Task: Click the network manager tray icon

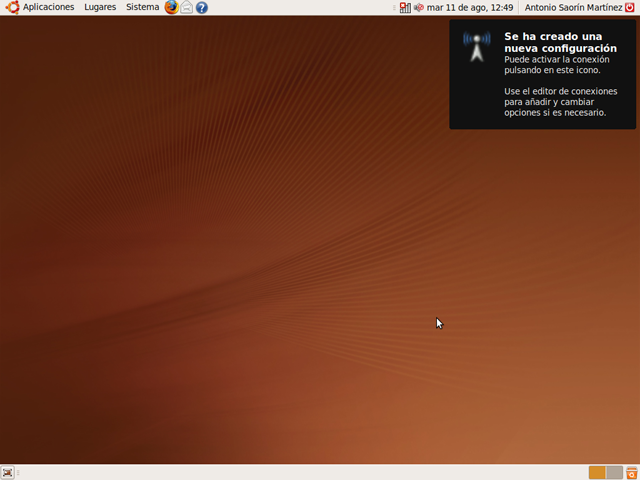Action: (x=404, y=7)
